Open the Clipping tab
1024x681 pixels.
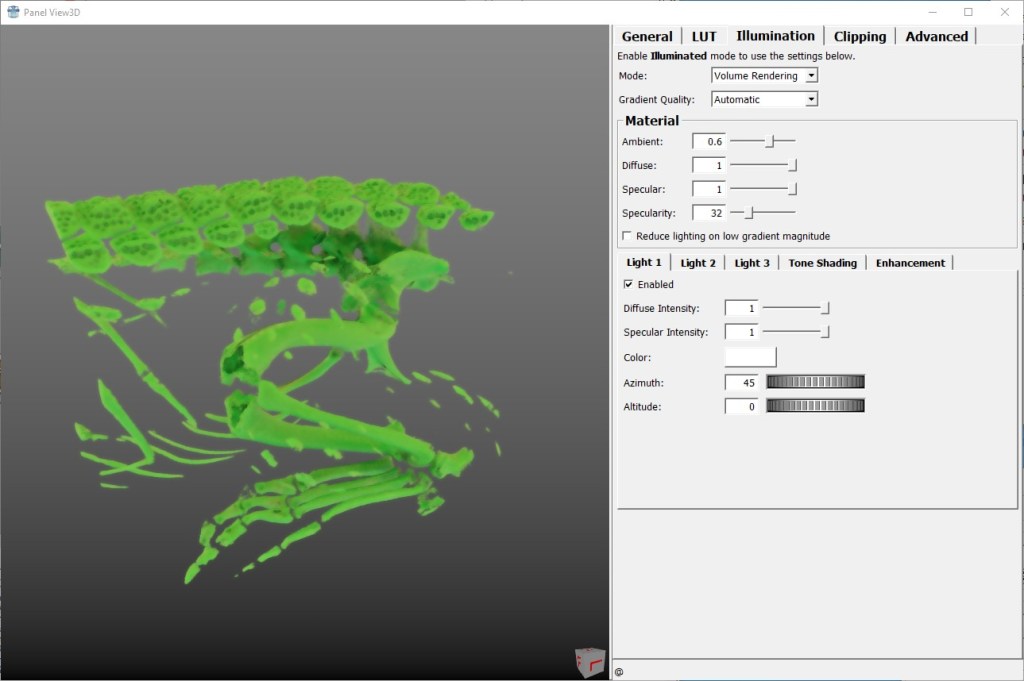click(859, 37)
